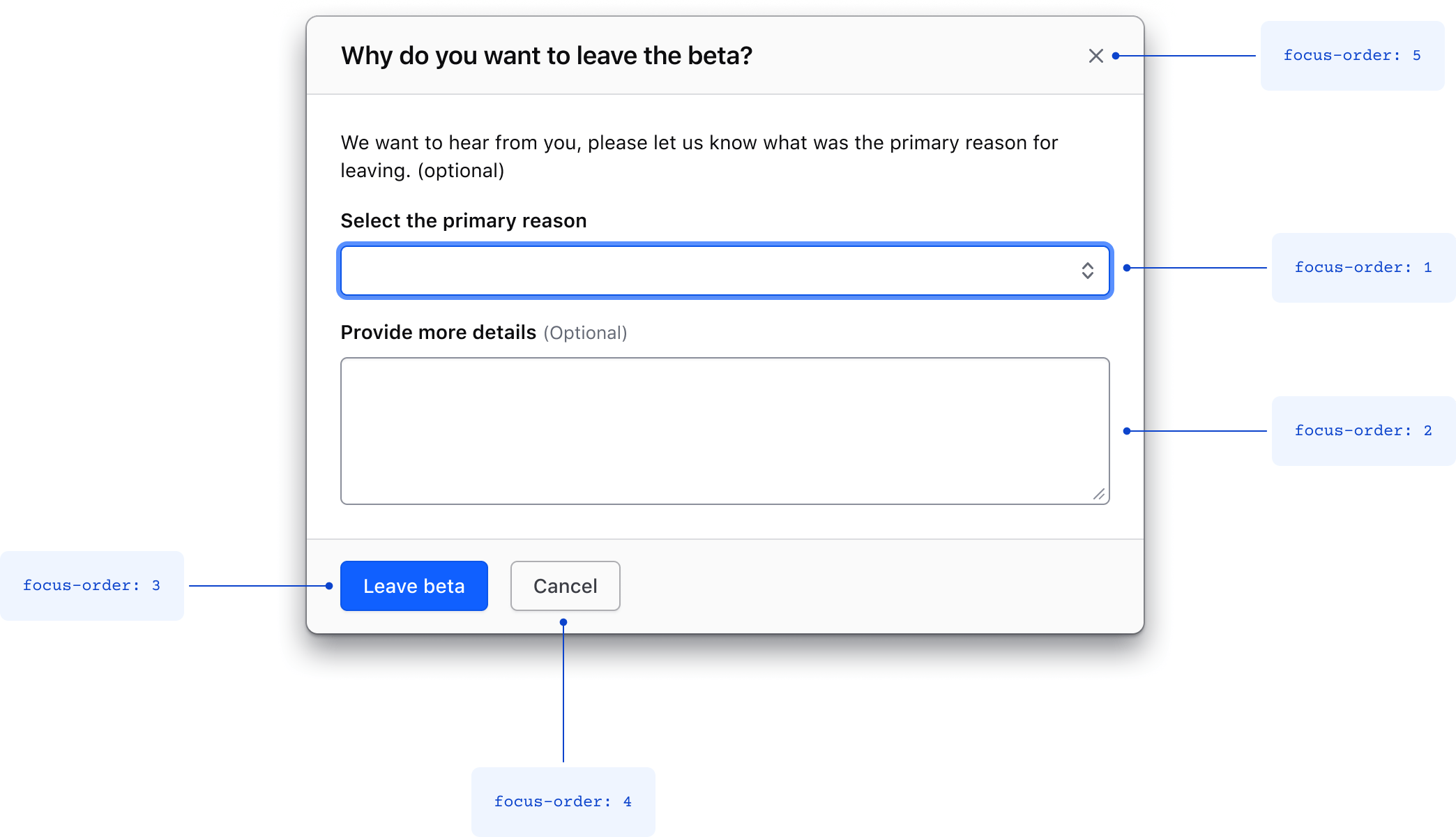Click the Leave beta button
1456x837 pixels.
pos(414,586)
